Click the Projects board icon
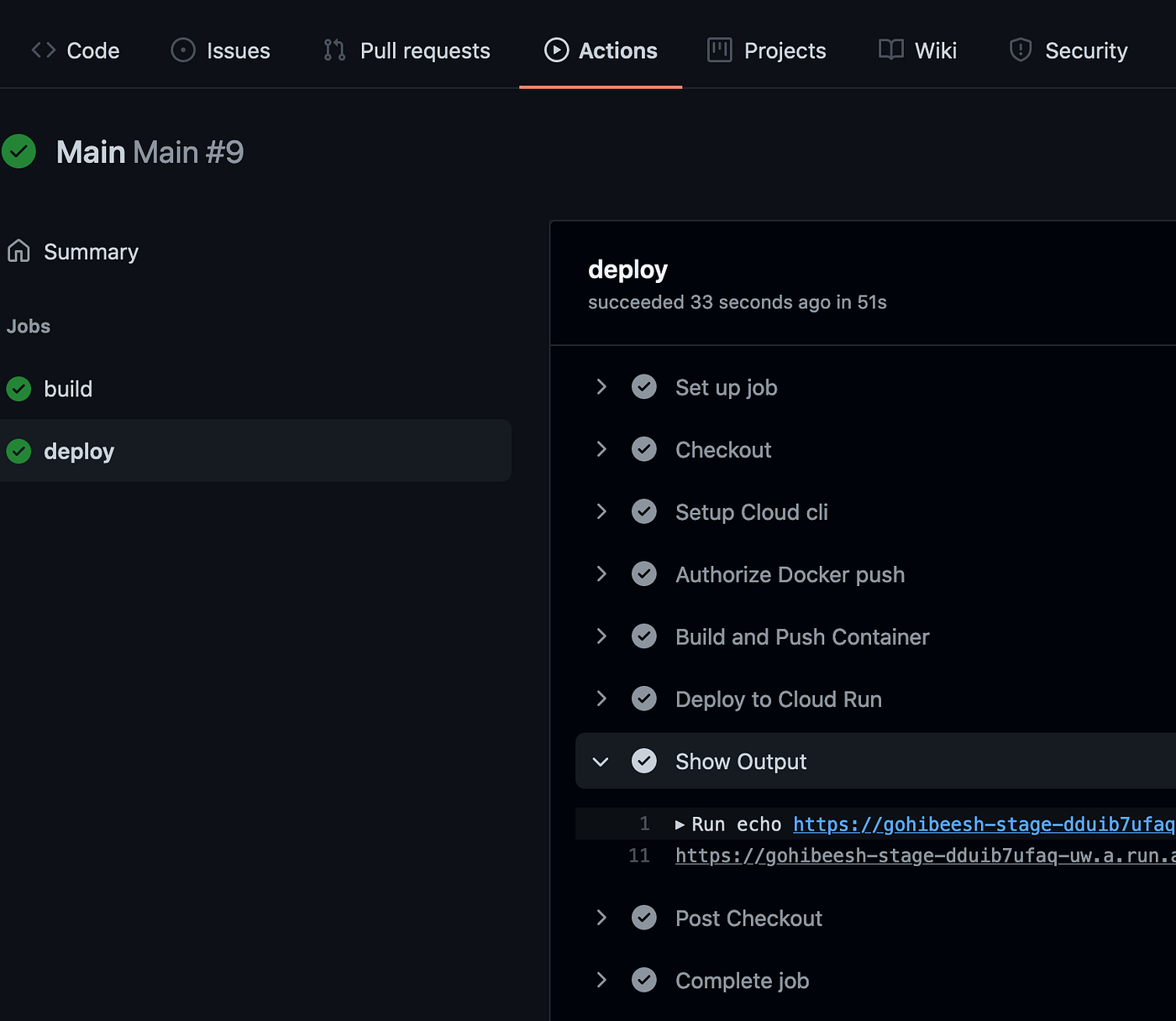 point(718,50)
